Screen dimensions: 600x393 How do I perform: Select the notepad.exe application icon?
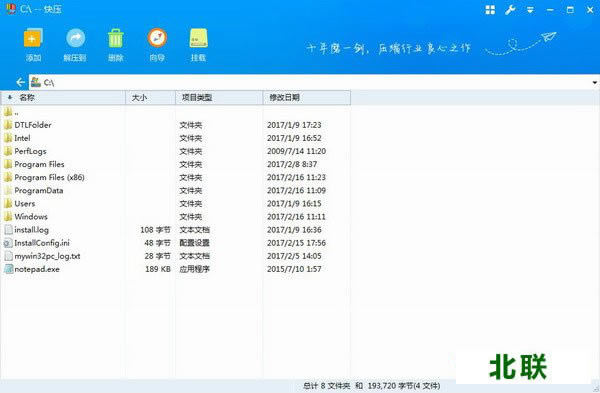click(8, 269)
